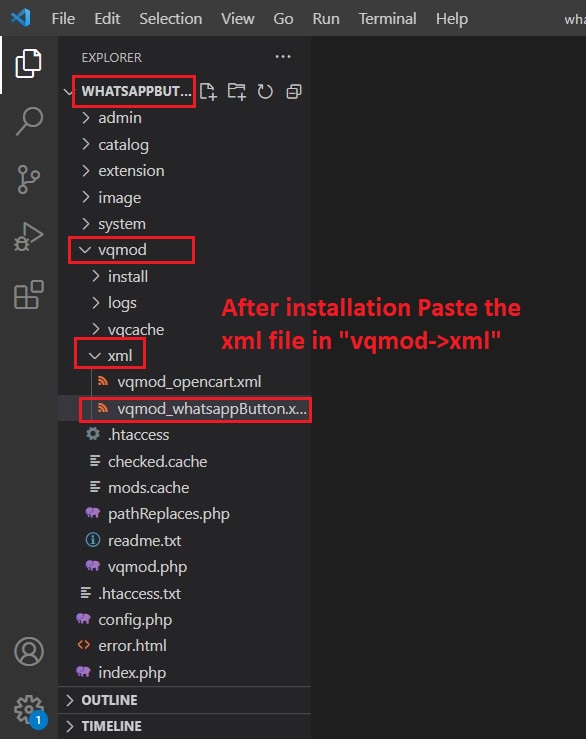The image size is (586, 739).
Task: Open the Terminal menu
Action: click(x=388, y=19)
